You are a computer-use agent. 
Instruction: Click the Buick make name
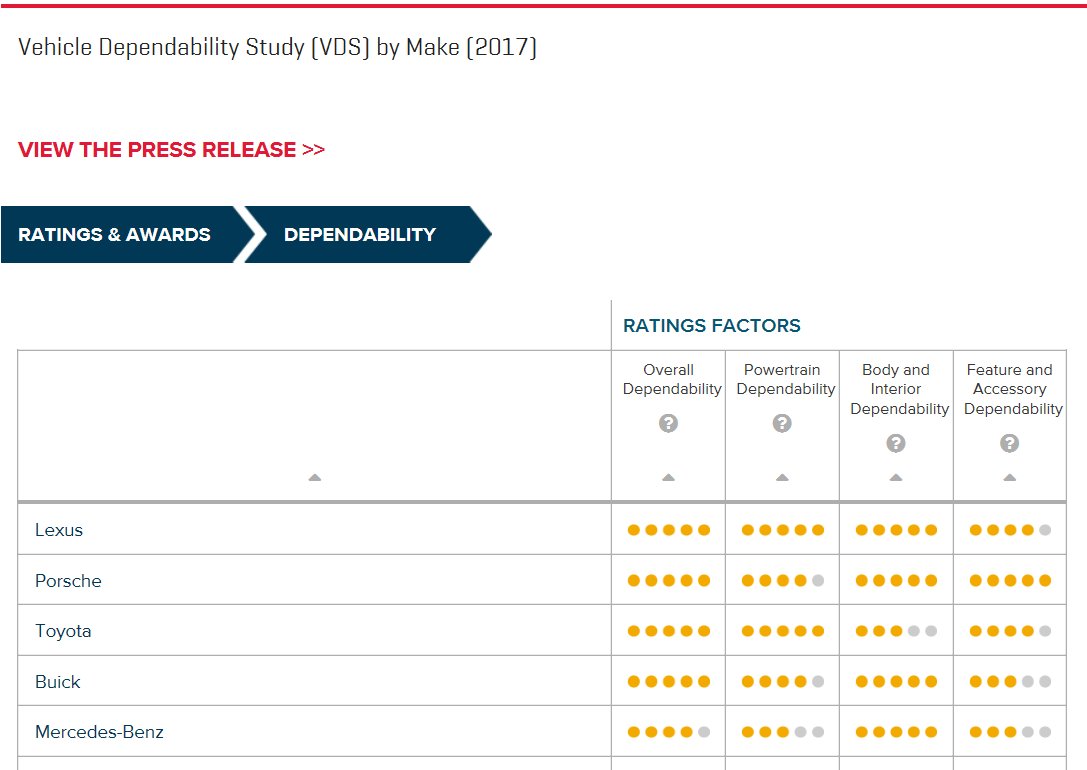[58, 682]
